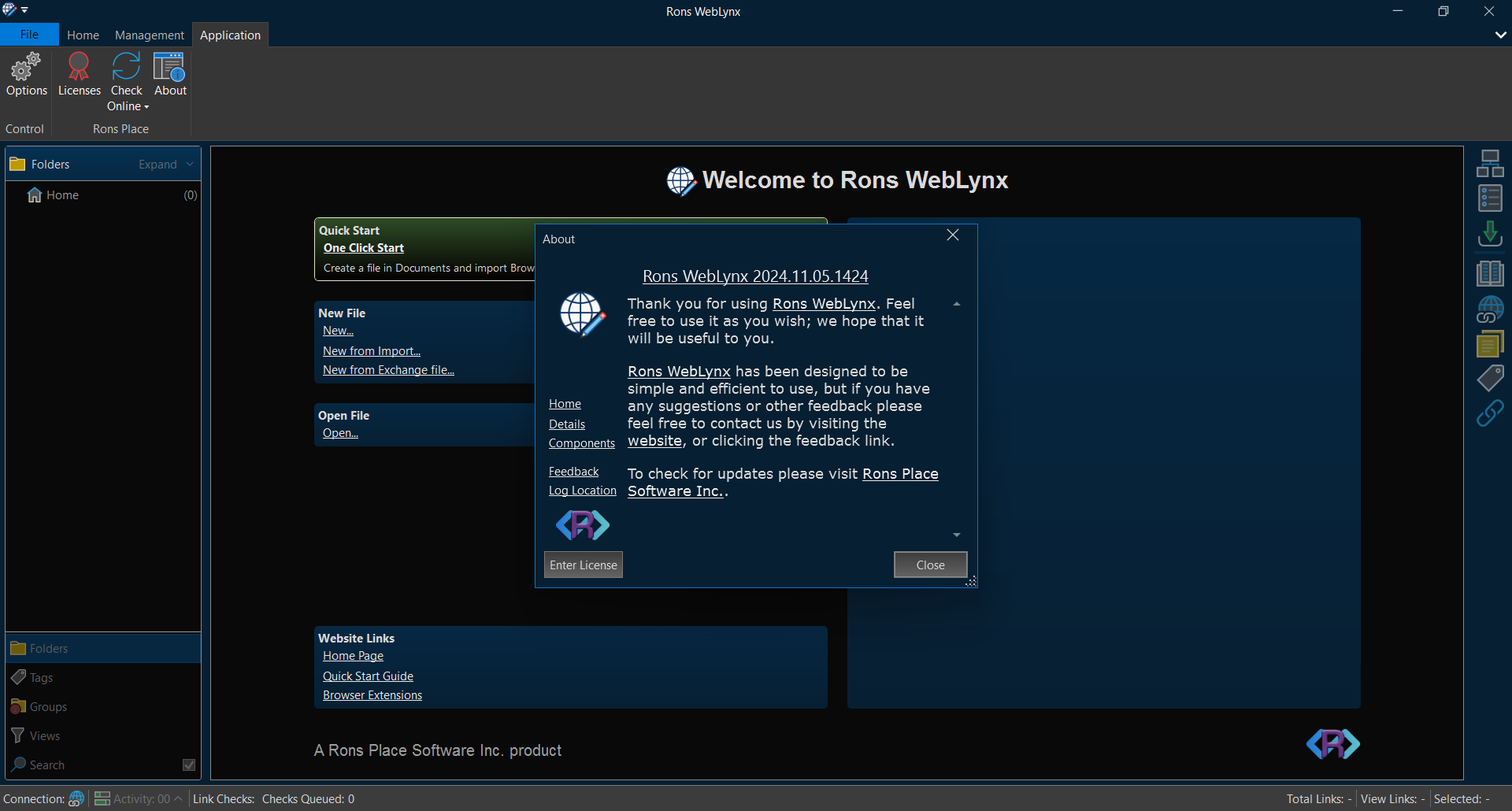Click the green download arrow icon in right sidebar

[1490, 234]
